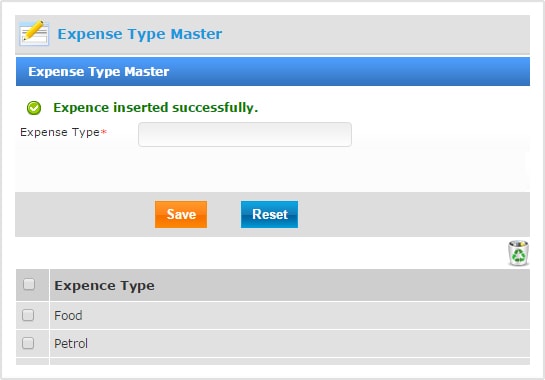Screen dimensions: 545x380
Task: Check the box for the Petrol row
Action: tap(28, 343)
